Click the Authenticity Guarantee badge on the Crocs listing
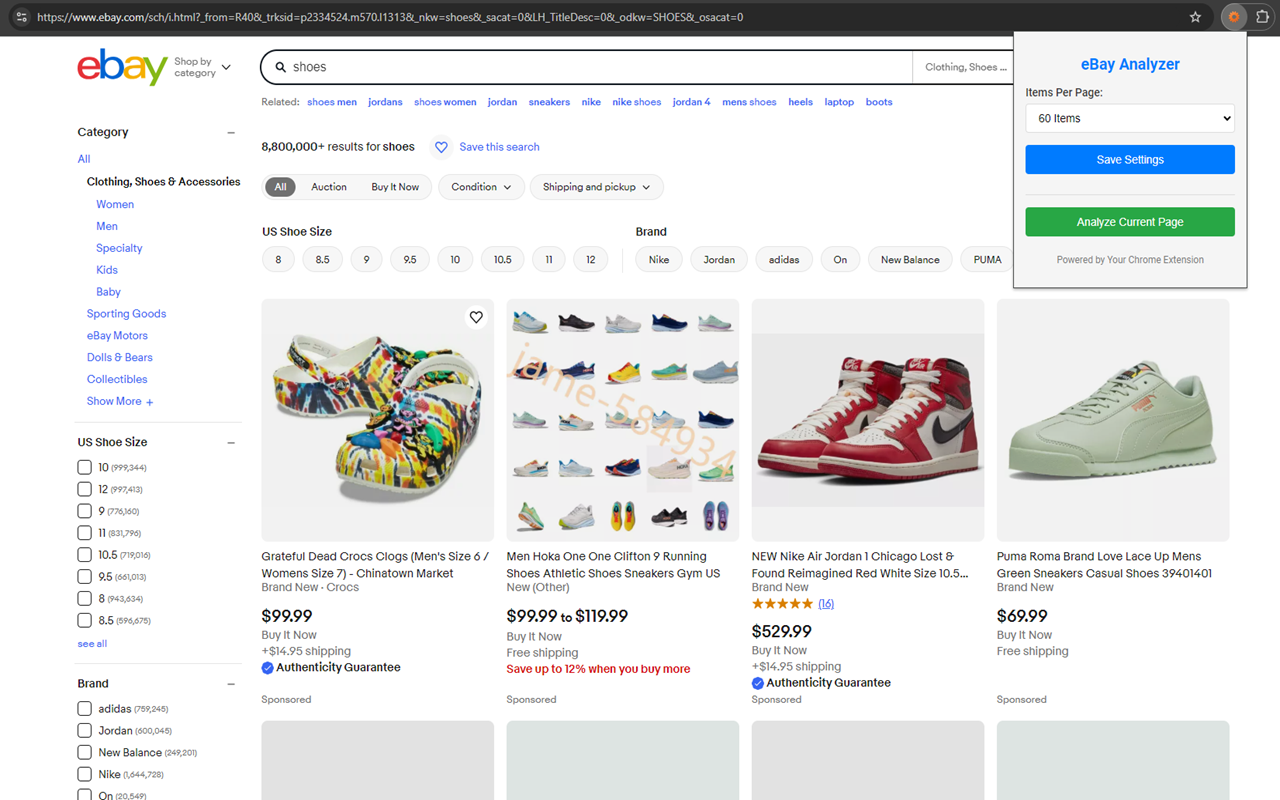1280x800 pixels. [x=331, y=668]
